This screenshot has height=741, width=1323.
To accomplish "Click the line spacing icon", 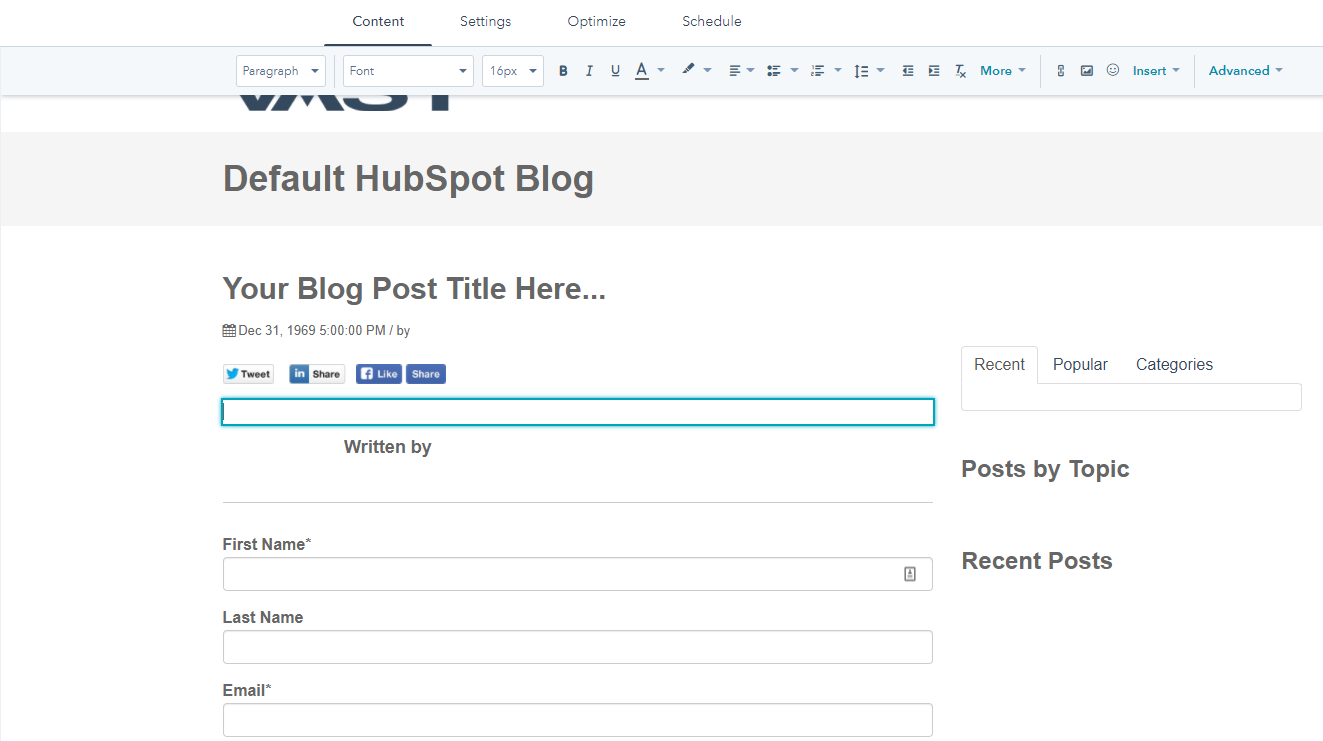I will [861, 71].
